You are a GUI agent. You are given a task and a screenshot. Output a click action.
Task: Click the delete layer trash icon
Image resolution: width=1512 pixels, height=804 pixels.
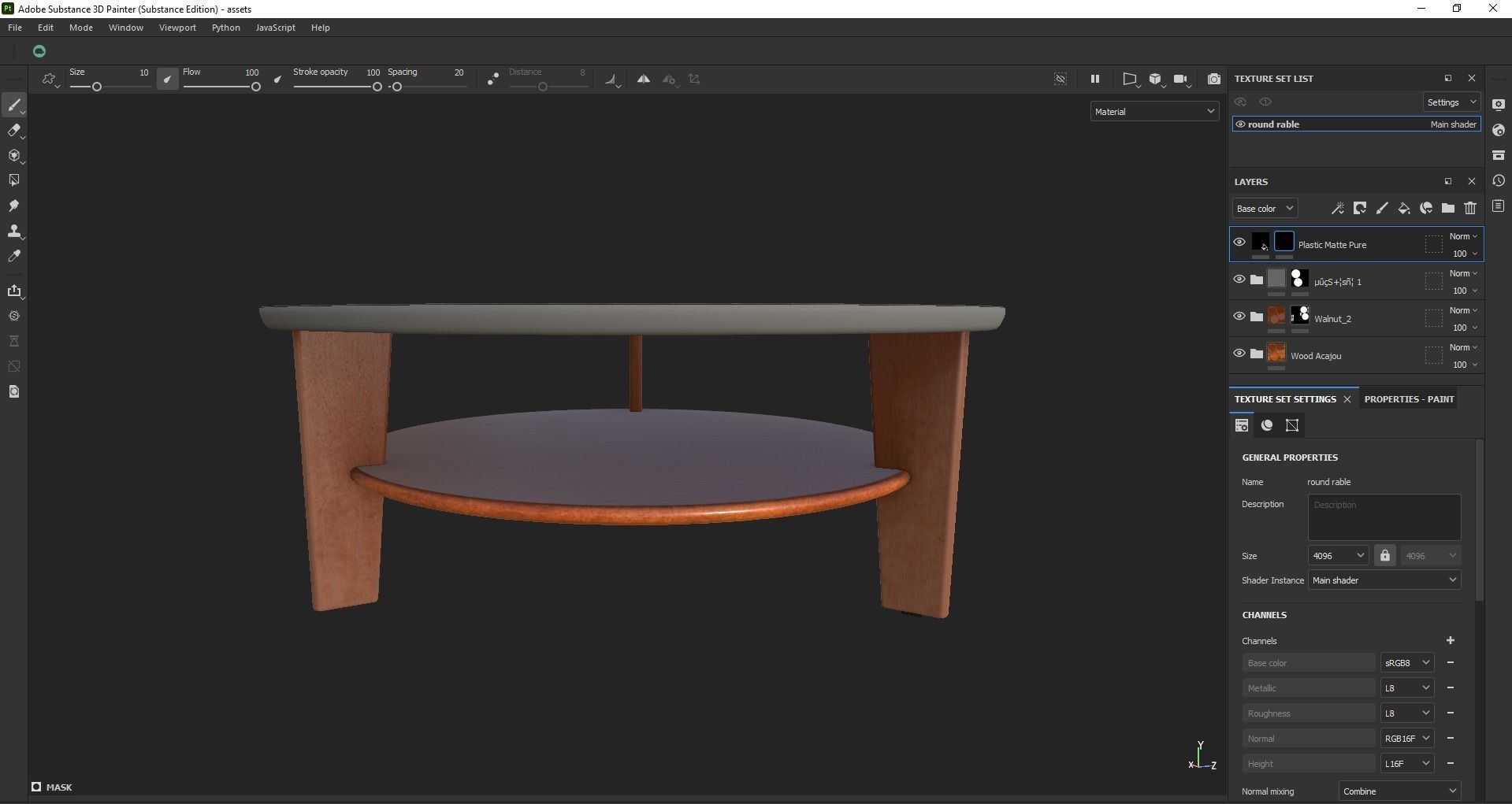[1470, 208]
